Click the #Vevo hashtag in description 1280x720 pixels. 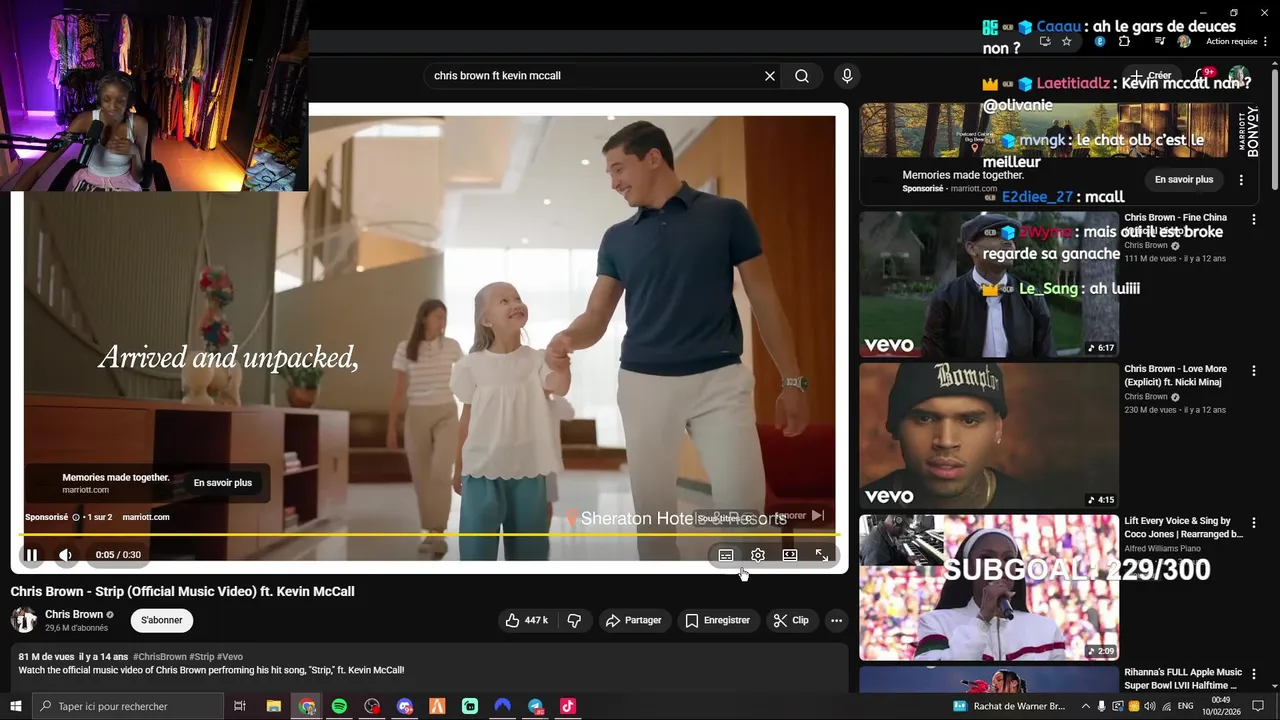(230, 657)
